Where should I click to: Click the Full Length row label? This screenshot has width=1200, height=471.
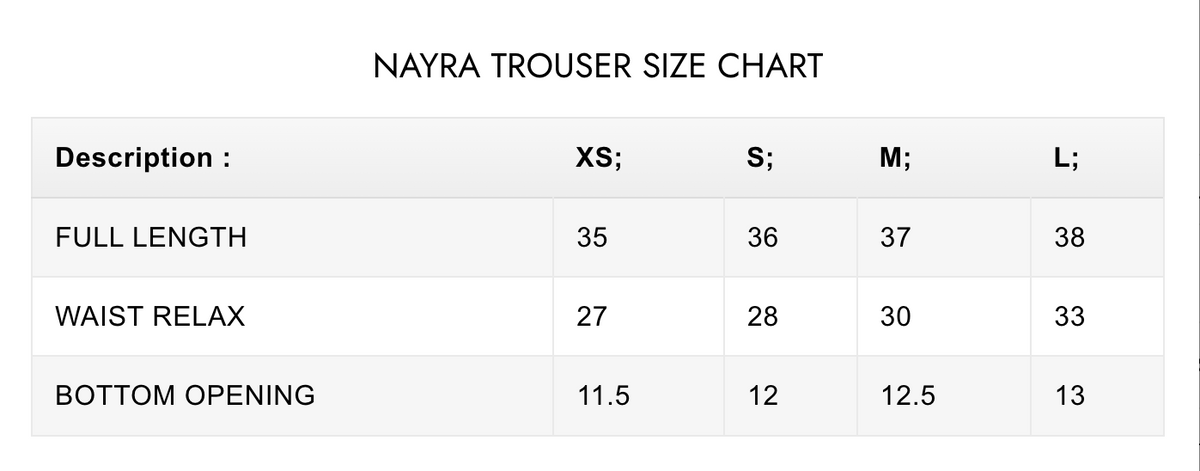[x=151, y=238]
